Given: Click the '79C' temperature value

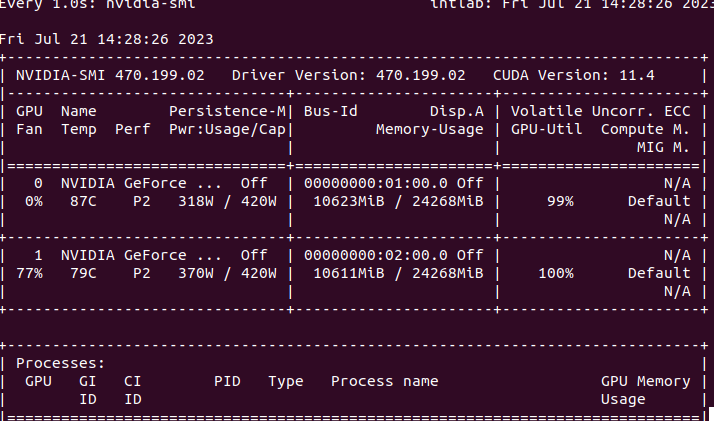Looking at the screenshot, I should (83, 273).
